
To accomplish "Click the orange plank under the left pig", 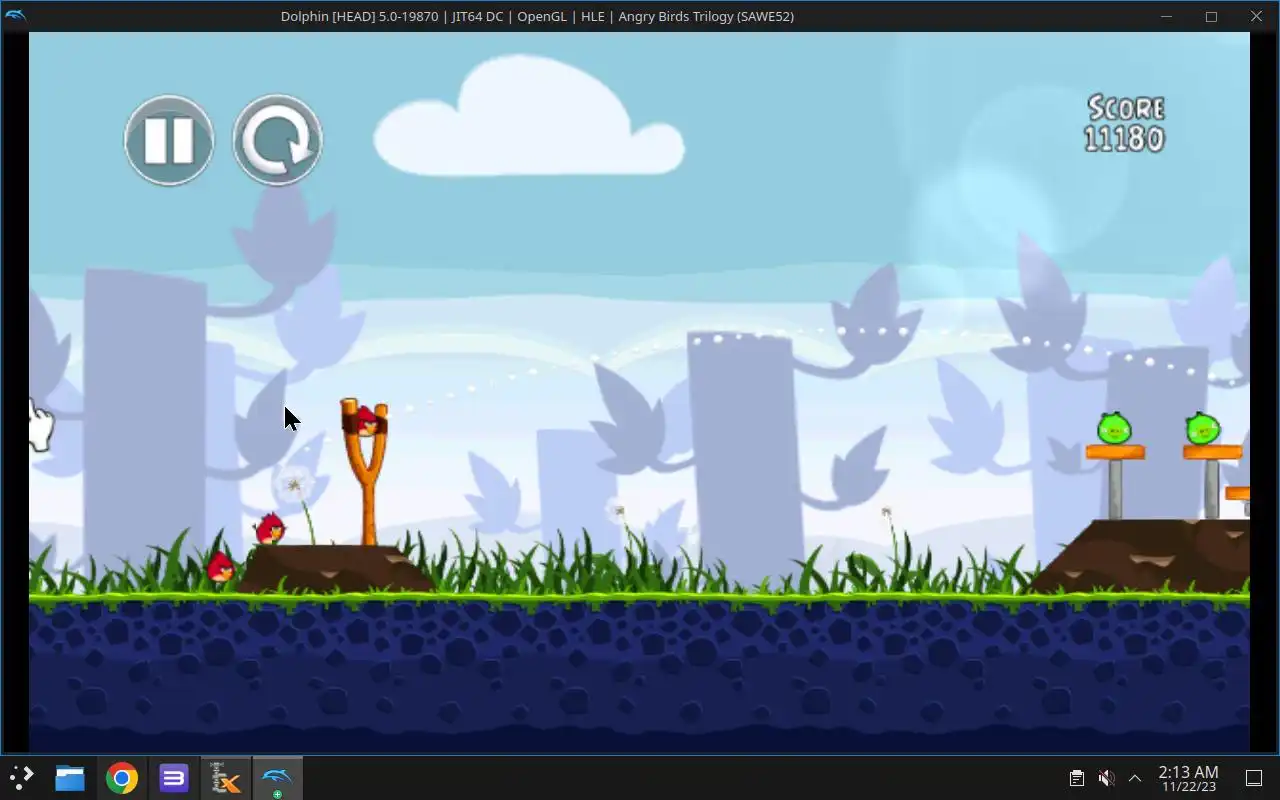I will point(1115,452).
